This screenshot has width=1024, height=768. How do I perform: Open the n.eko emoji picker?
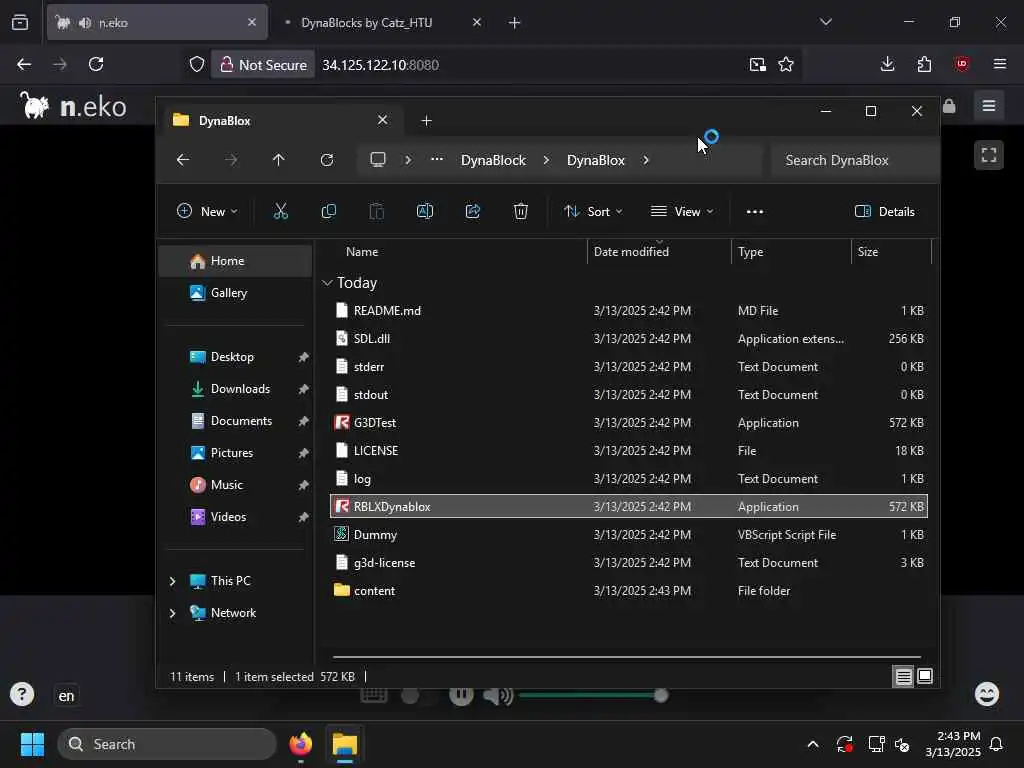(x=986, y=694)
